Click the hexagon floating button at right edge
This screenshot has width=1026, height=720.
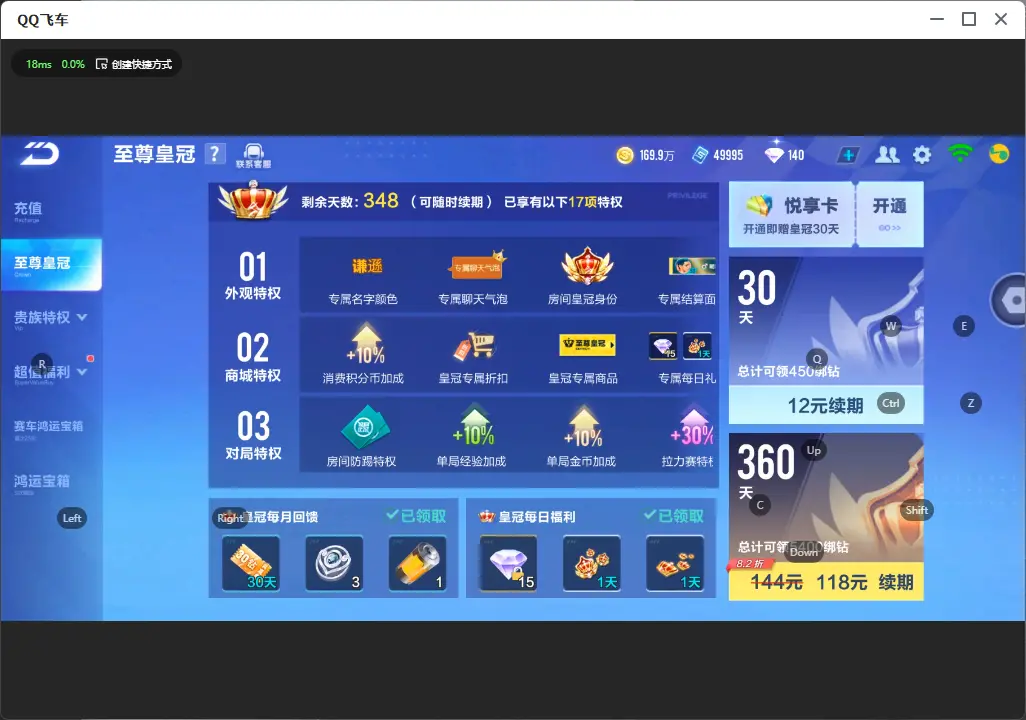tap(1009, 300)
